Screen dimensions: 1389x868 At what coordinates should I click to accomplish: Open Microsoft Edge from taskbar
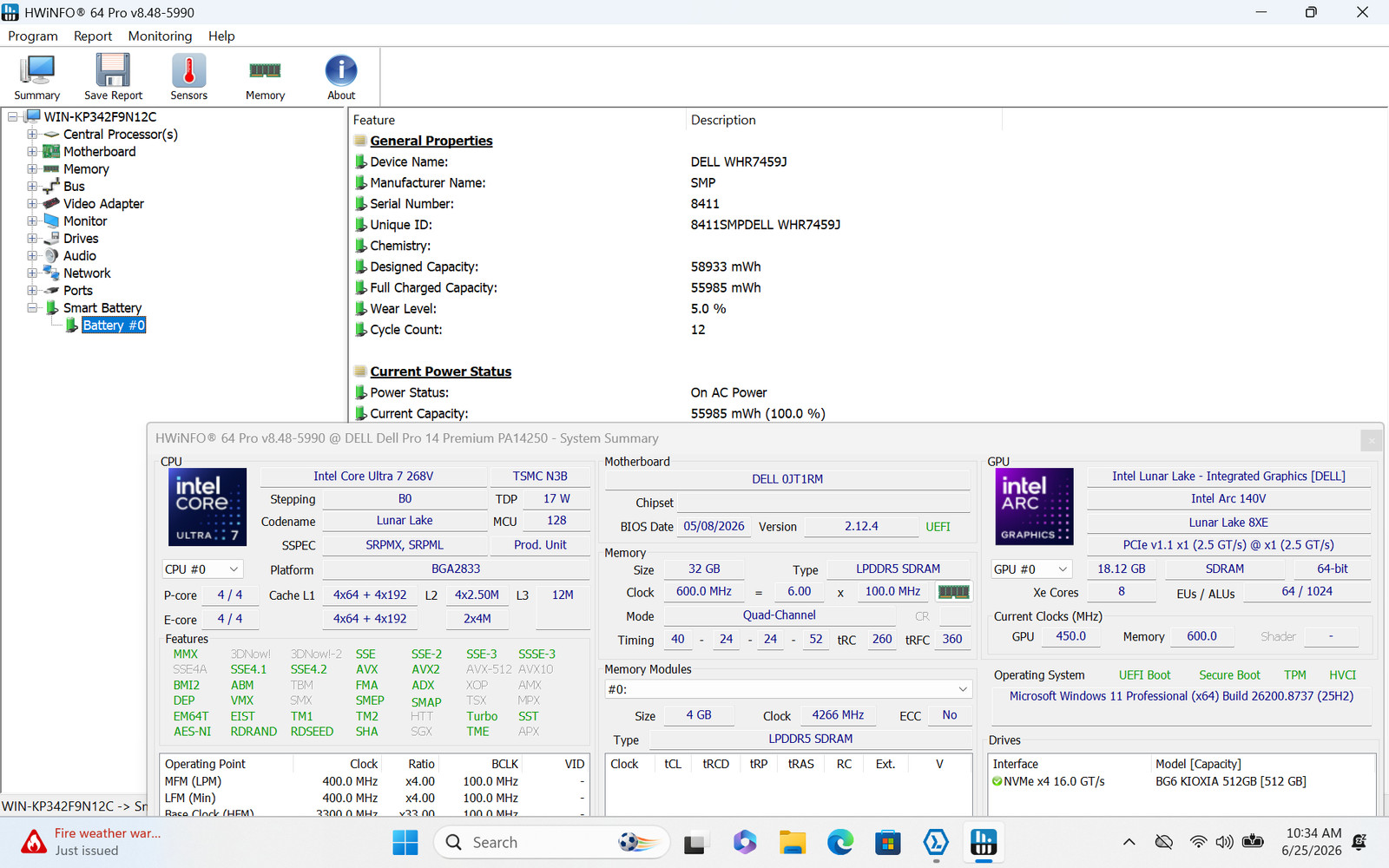[x=839, y=842]
